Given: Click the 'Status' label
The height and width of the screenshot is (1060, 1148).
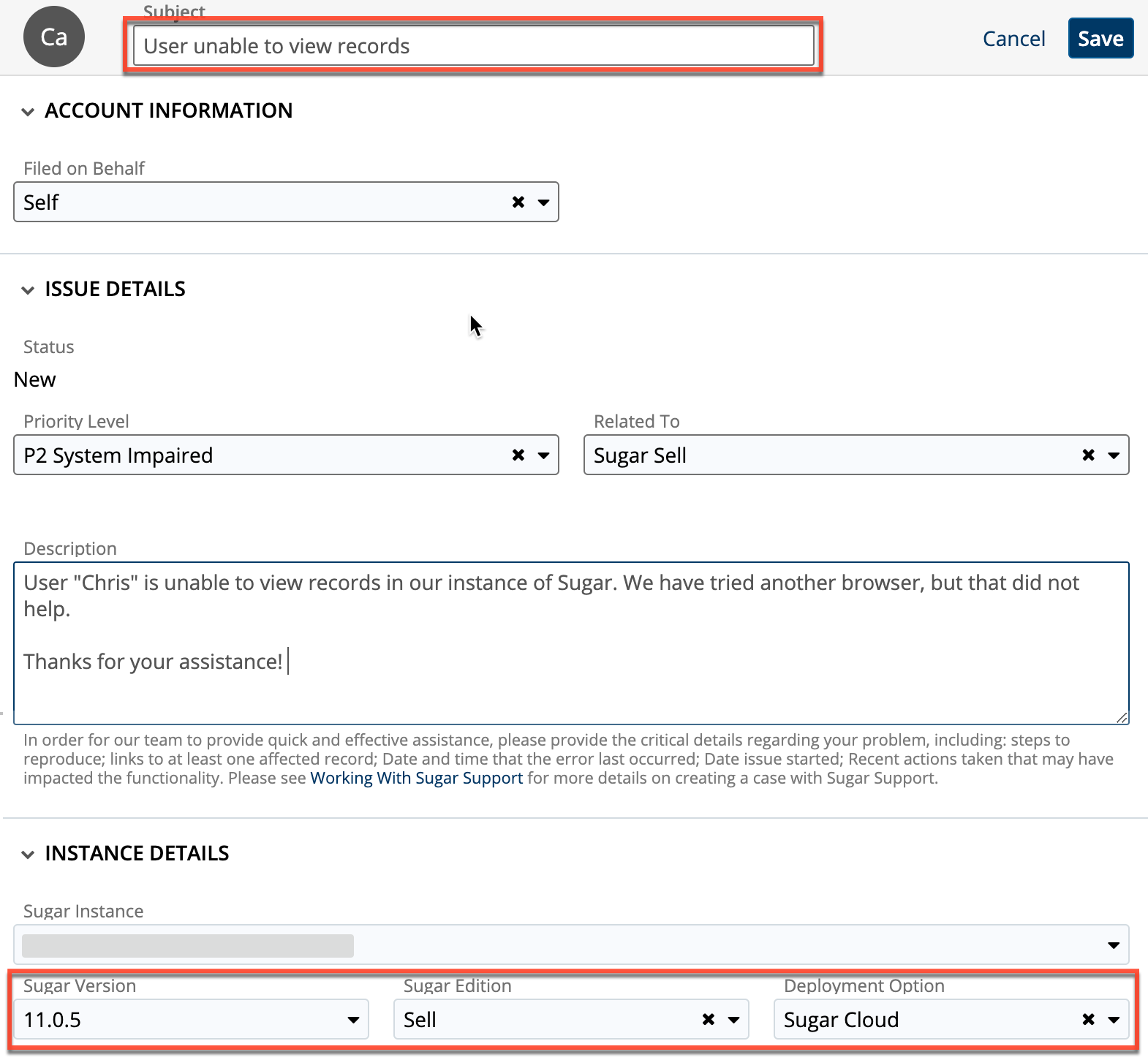Looking at the screenshot, I should (49, 347).
